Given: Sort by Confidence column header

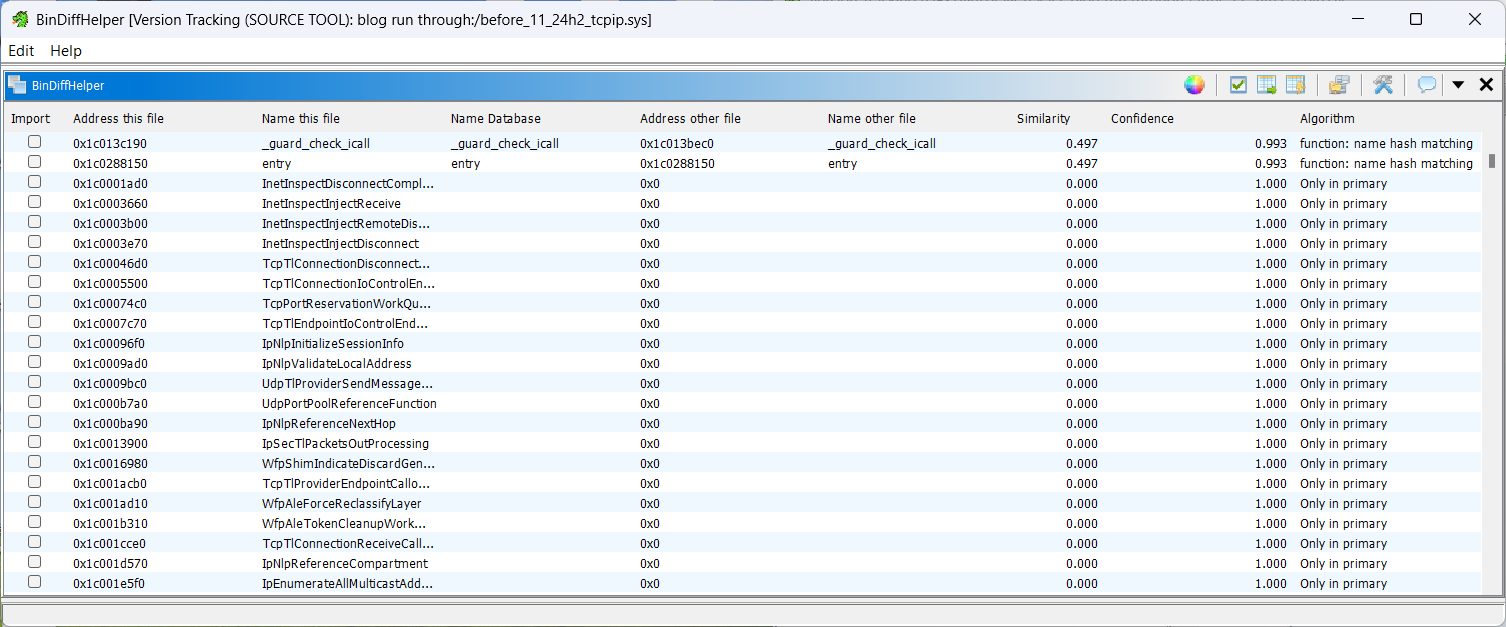Looking at the screenshot, I should pos(1143,118).
